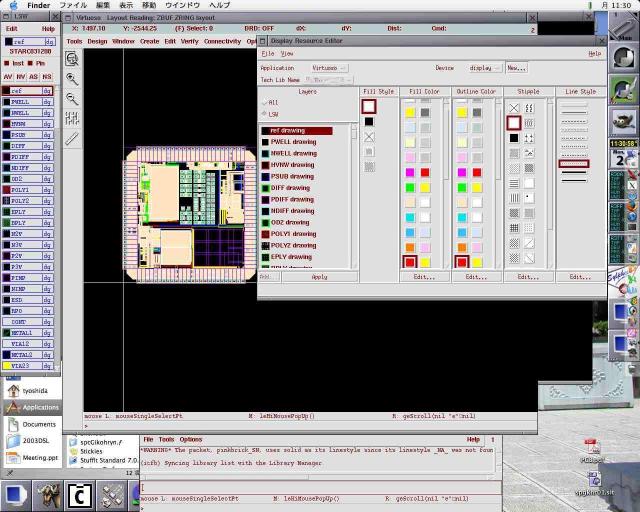This screenshot has width=640, height=512.
Task: Pick orange swatch in Fill Color column
Action: click(410, 247)
